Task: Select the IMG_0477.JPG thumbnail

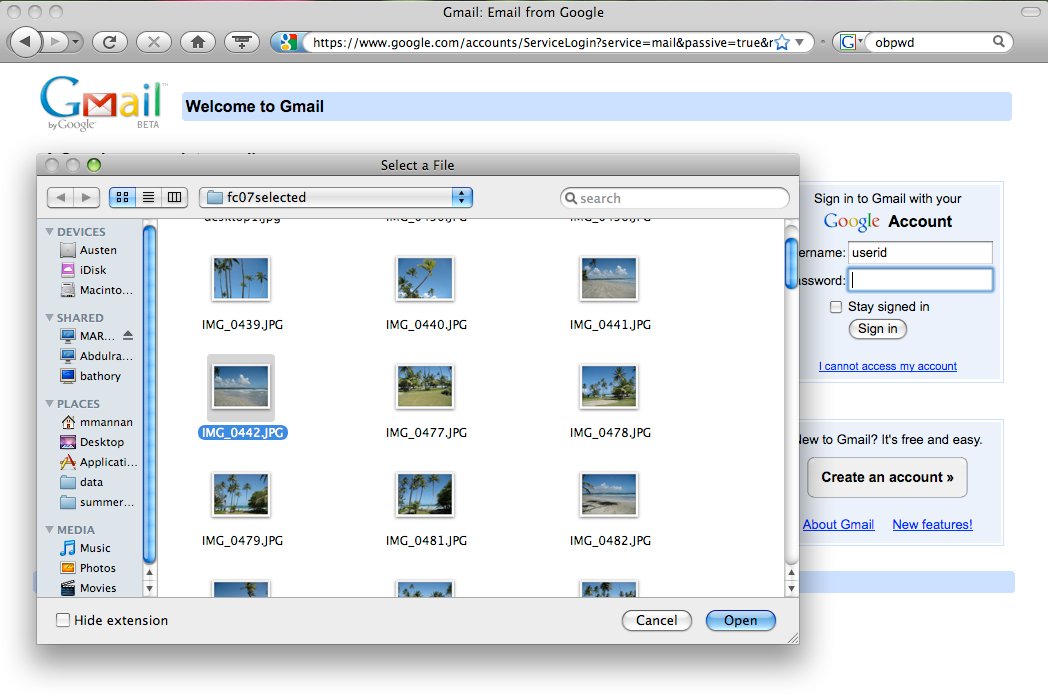Action: click(x=425, y=386)
